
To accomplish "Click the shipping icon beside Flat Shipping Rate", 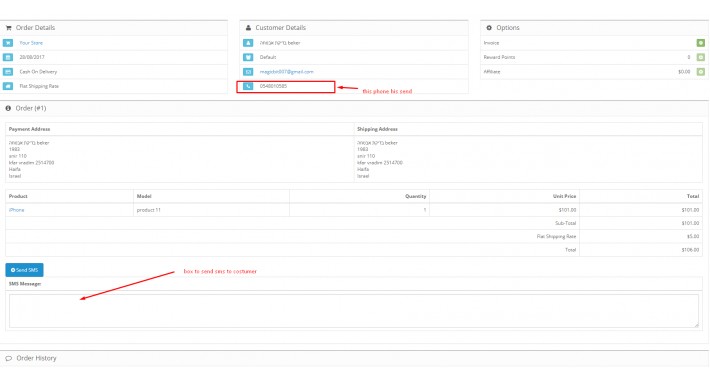I will [x=8, y=86].
